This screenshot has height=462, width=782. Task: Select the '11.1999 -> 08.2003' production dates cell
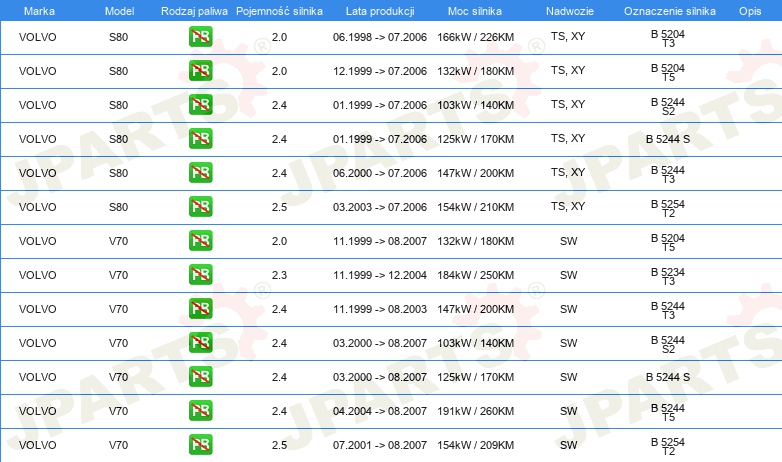tap(380, 309)
